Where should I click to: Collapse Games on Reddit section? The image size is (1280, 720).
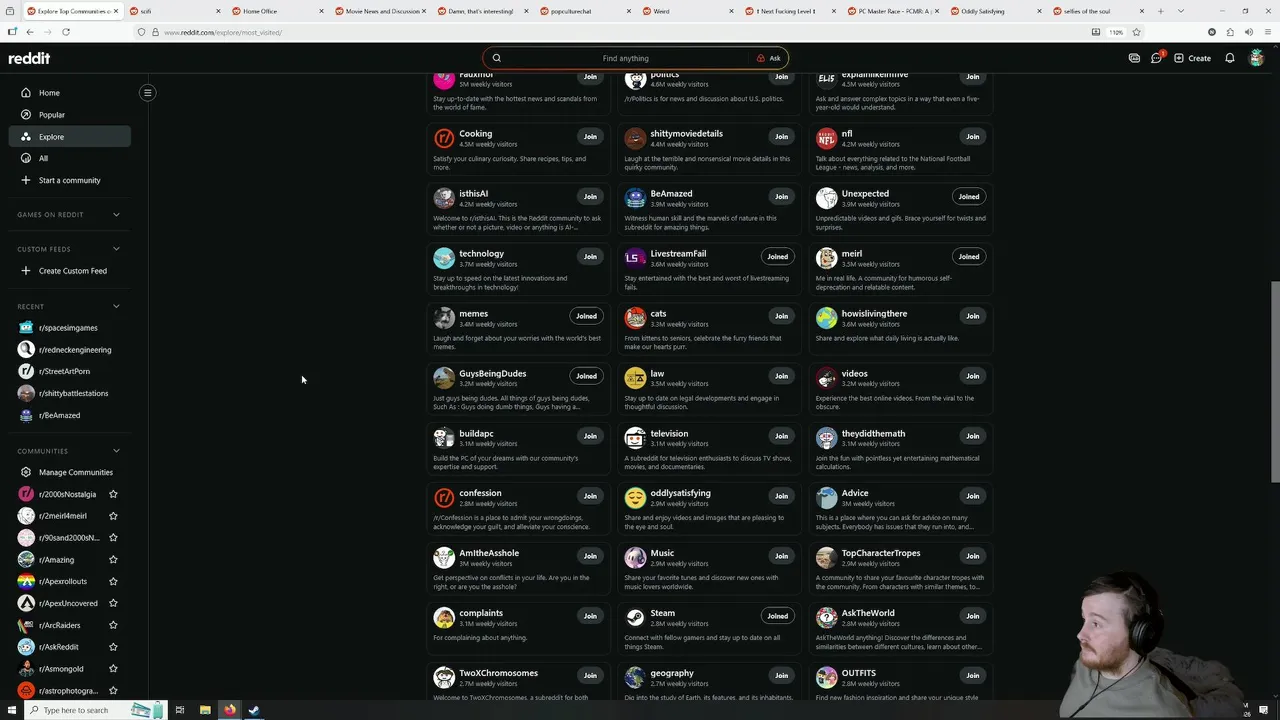pos(116,214)
